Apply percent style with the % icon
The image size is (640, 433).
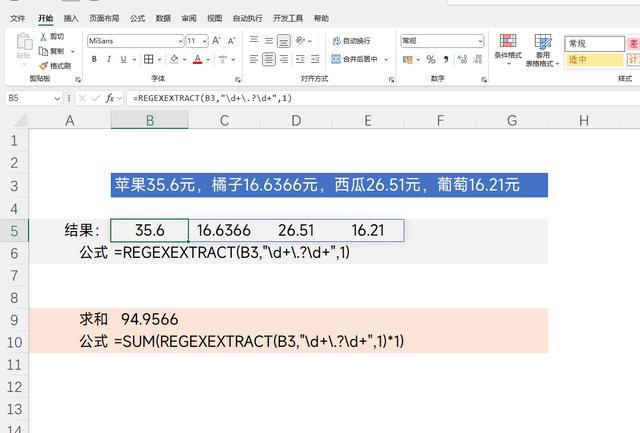[431, 60]
